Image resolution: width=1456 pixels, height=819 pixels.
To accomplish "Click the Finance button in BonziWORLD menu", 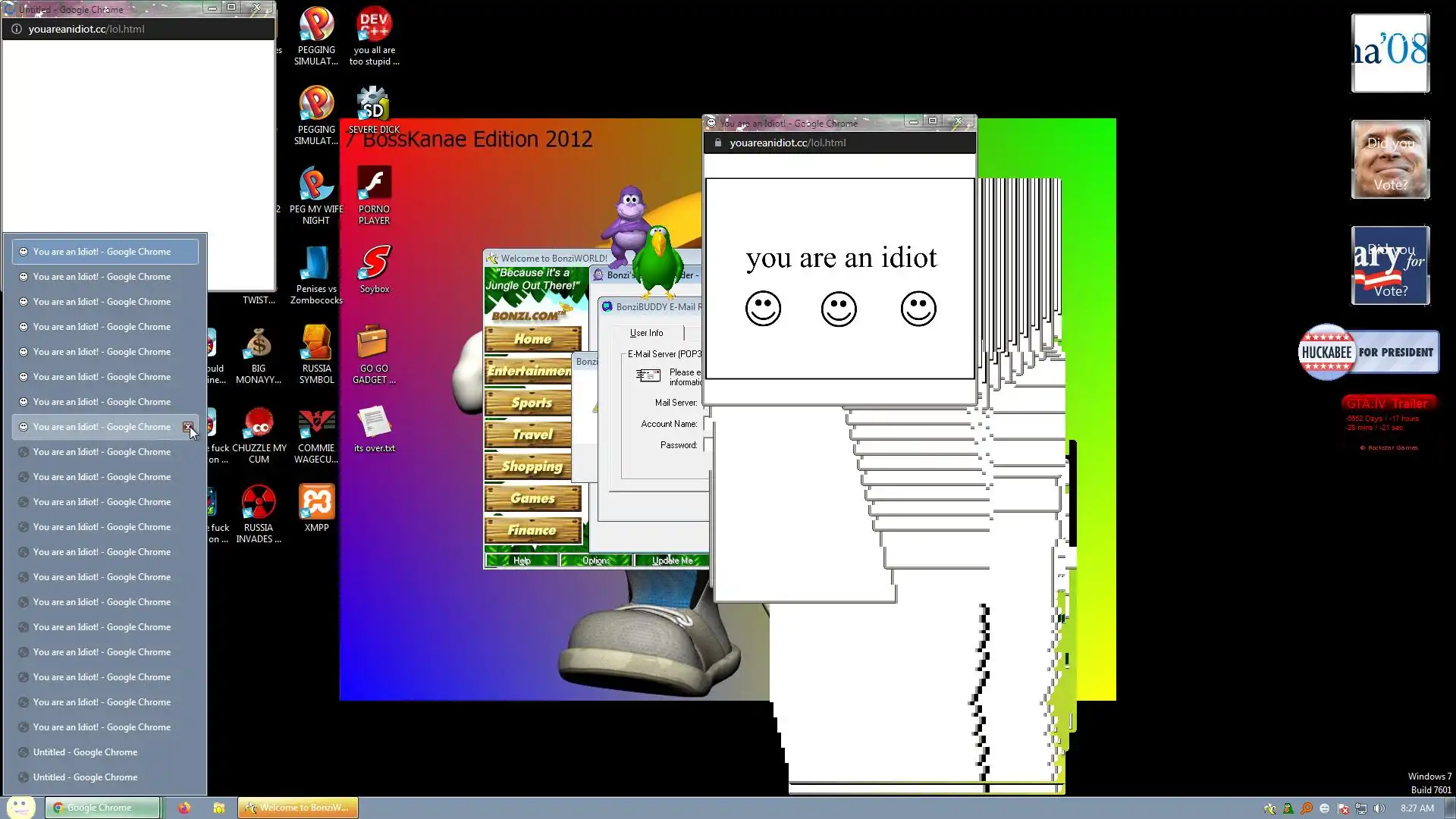I will point(532,530).
